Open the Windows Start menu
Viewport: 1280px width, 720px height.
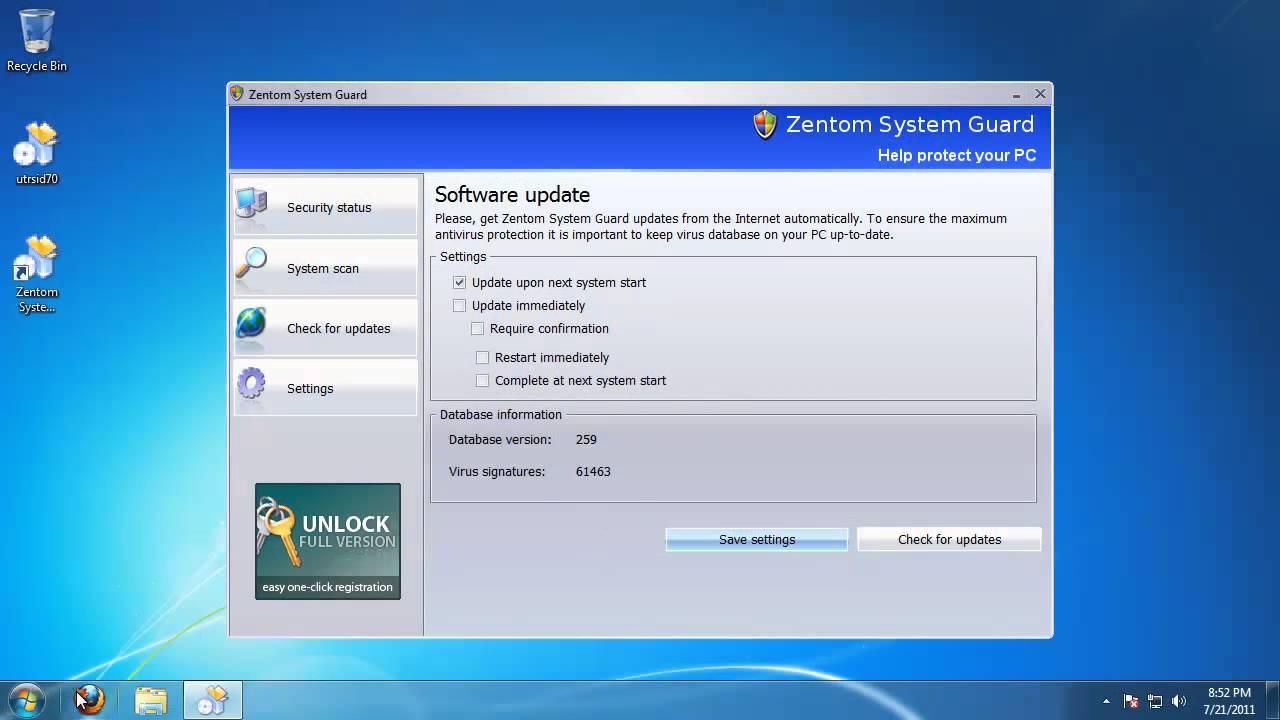pos(27,700)
